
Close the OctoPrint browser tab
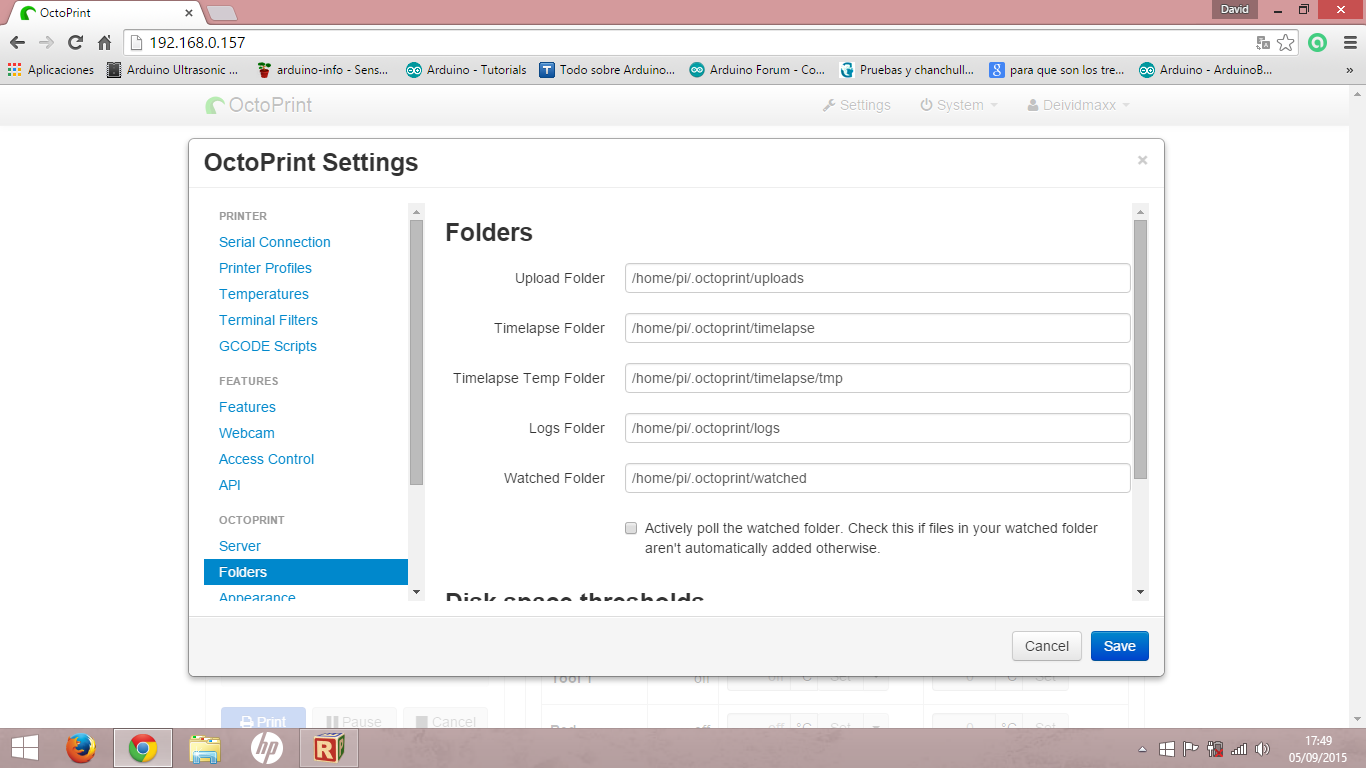[x=189, y=13]
